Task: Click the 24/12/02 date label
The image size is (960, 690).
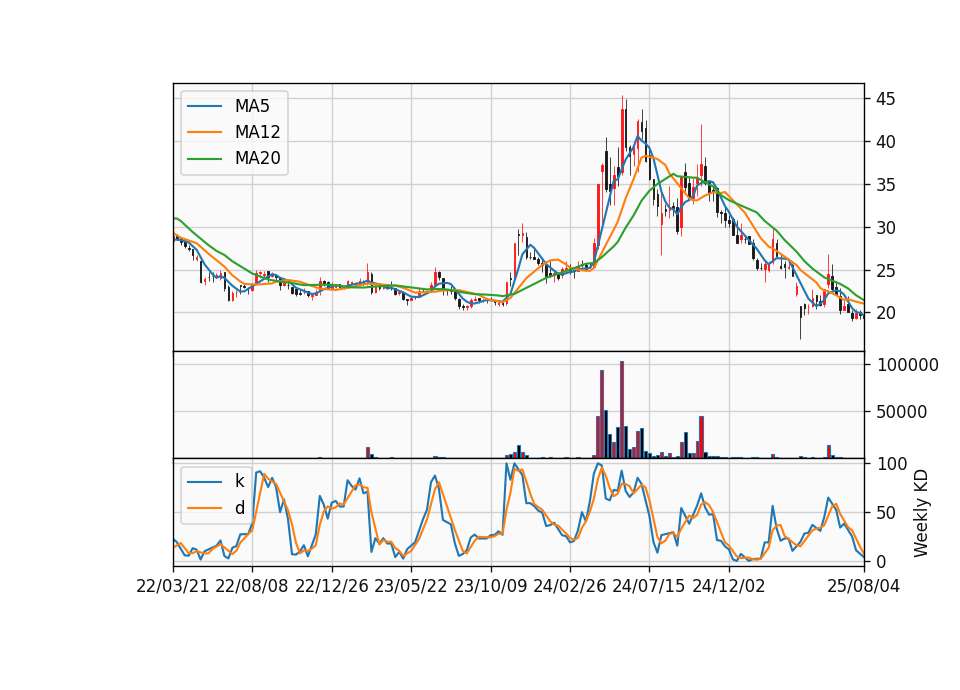Action: pyautogui.click(x=729, y=587)
